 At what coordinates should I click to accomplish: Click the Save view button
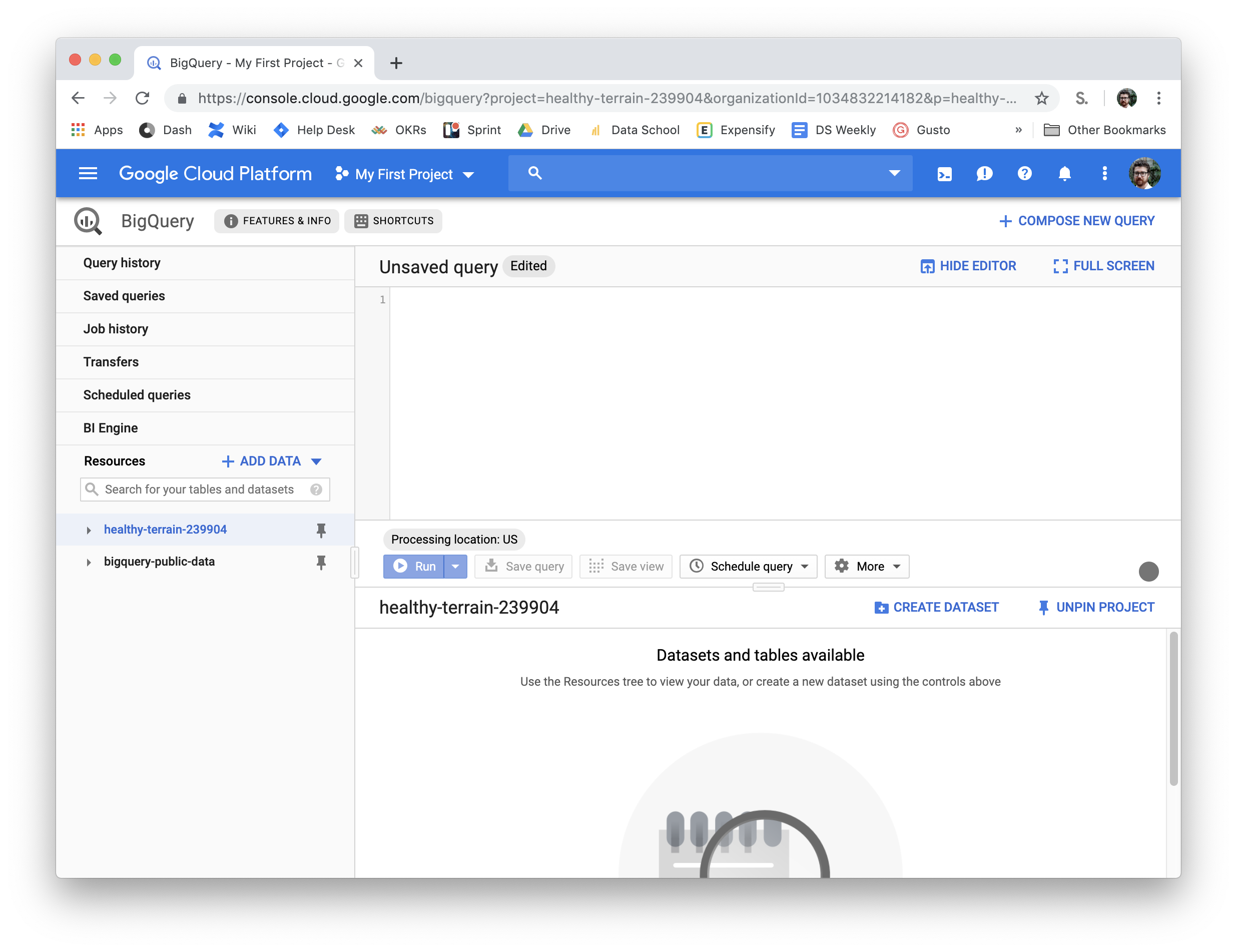tap(626, 567)
